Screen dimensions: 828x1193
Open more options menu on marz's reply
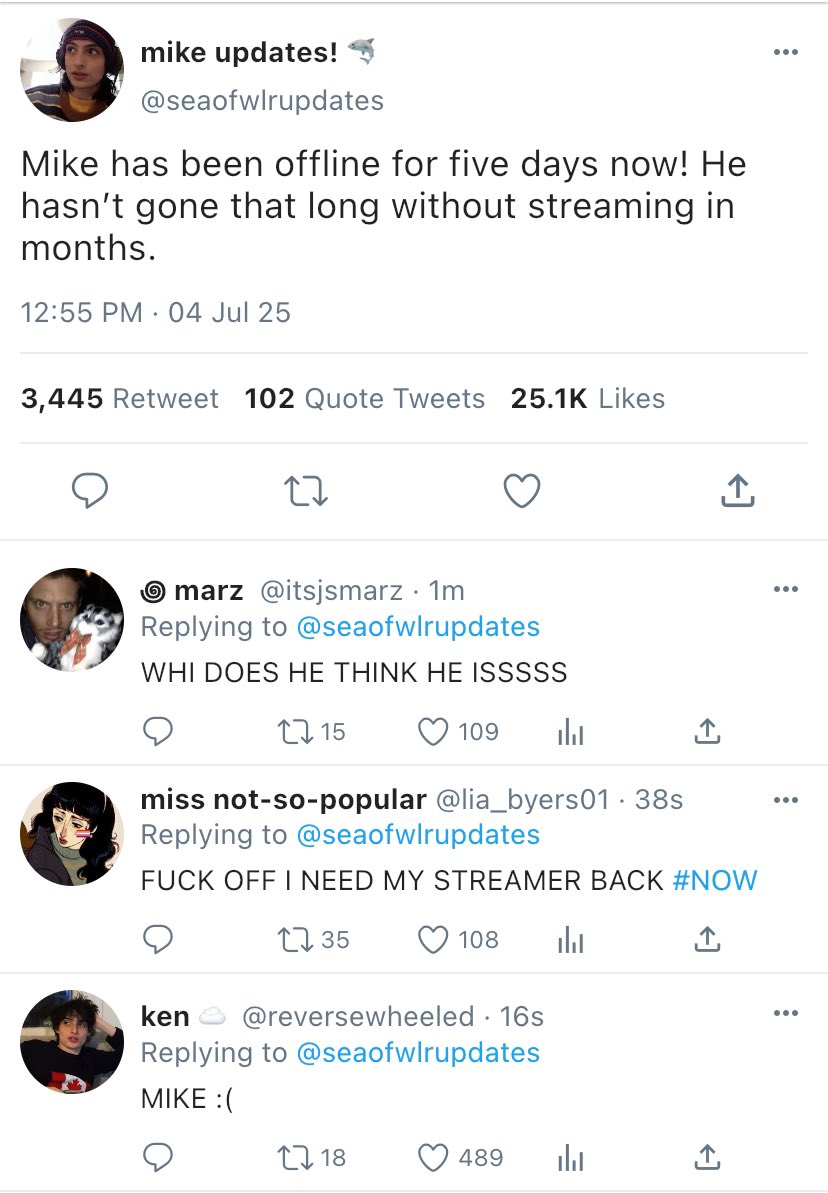[787, 590]
